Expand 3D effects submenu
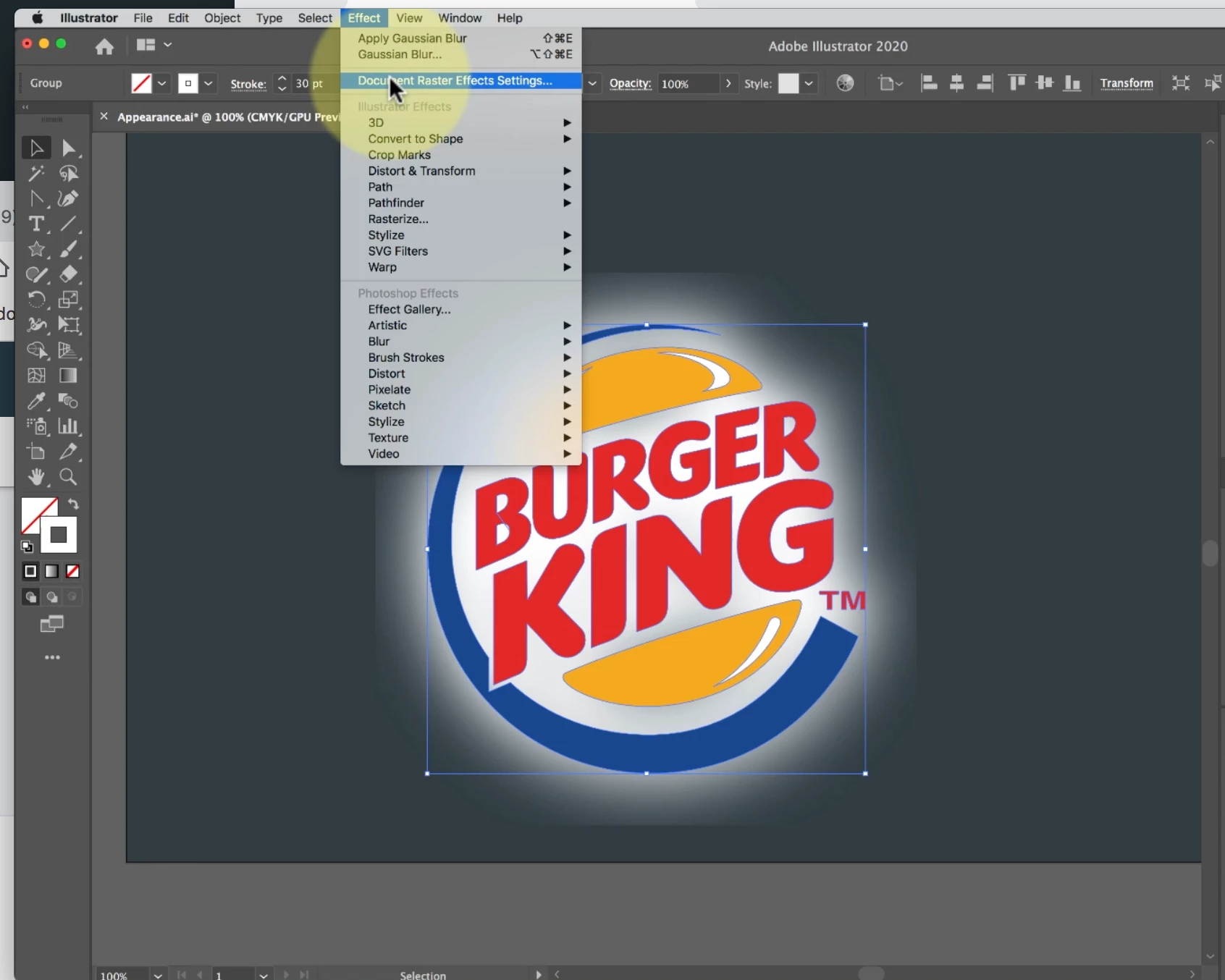 461,123
